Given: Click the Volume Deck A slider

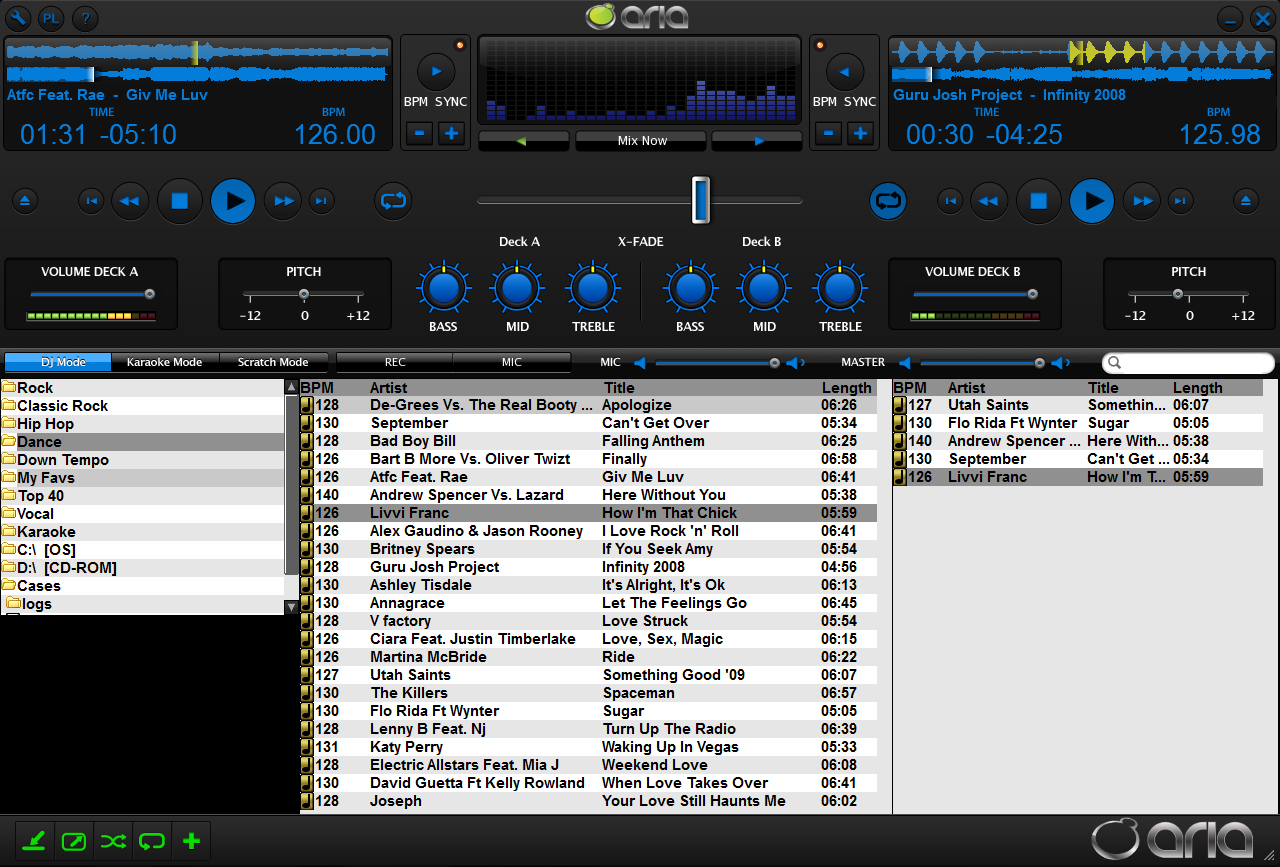Looking at the screenshot, I should [90, 294].
